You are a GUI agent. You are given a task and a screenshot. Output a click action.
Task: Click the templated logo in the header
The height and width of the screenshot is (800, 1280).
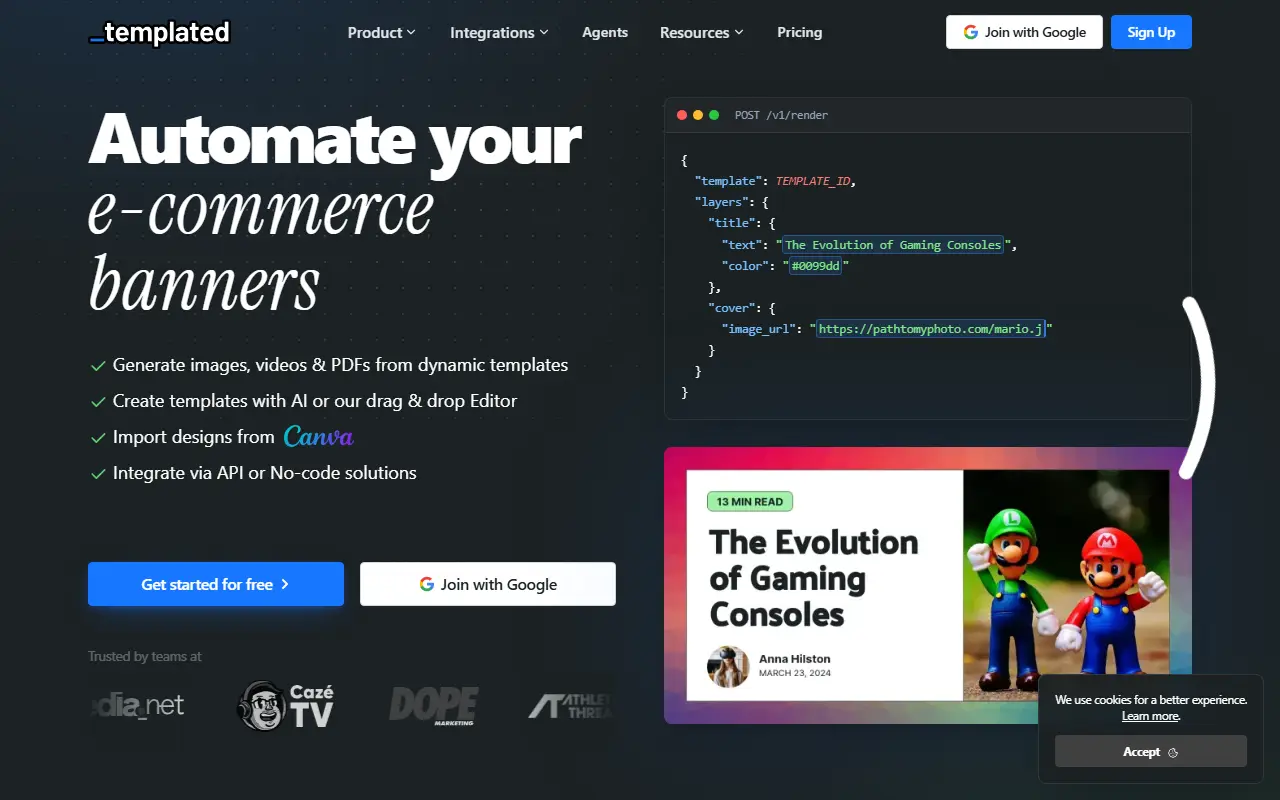[x=160, y=32]
